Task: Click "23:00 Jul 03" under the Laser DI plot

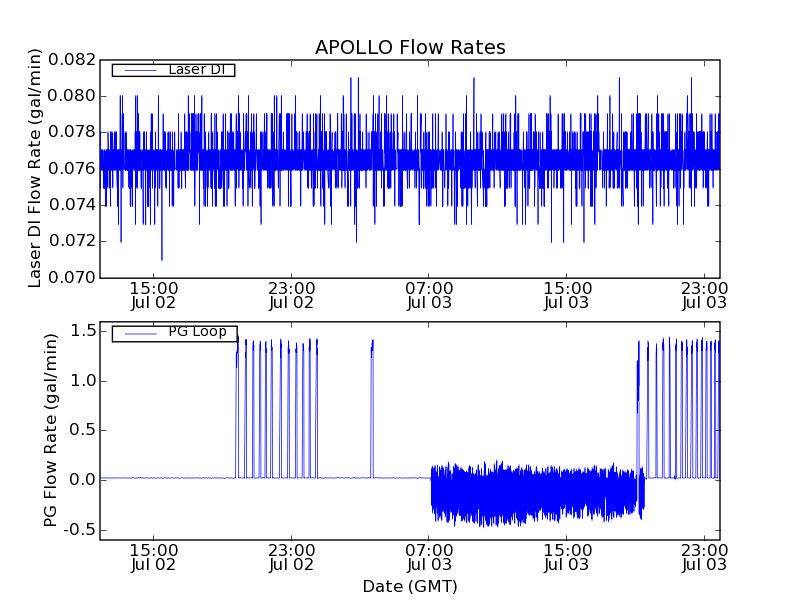Action: coord(705,295)
